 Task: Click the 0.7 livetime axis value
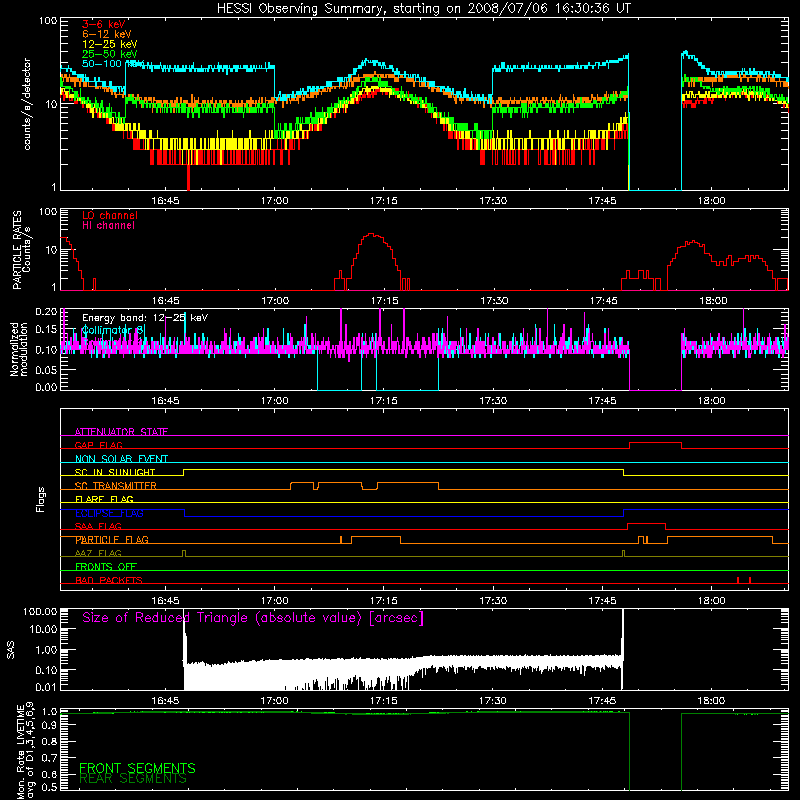49,757
